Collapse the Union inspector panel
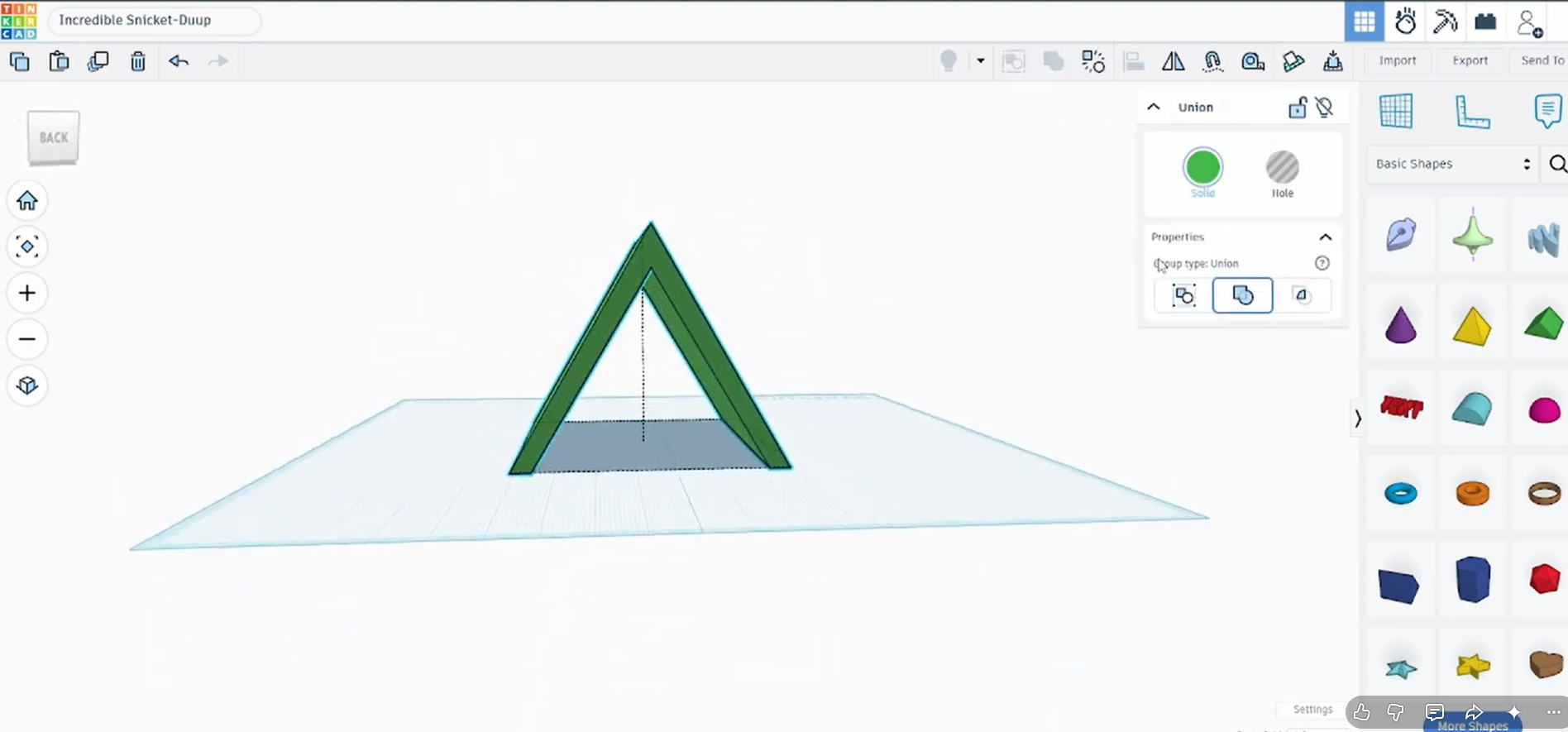Image resolution: width=1568 pixels, height=732 pixels. point(1154,108)
